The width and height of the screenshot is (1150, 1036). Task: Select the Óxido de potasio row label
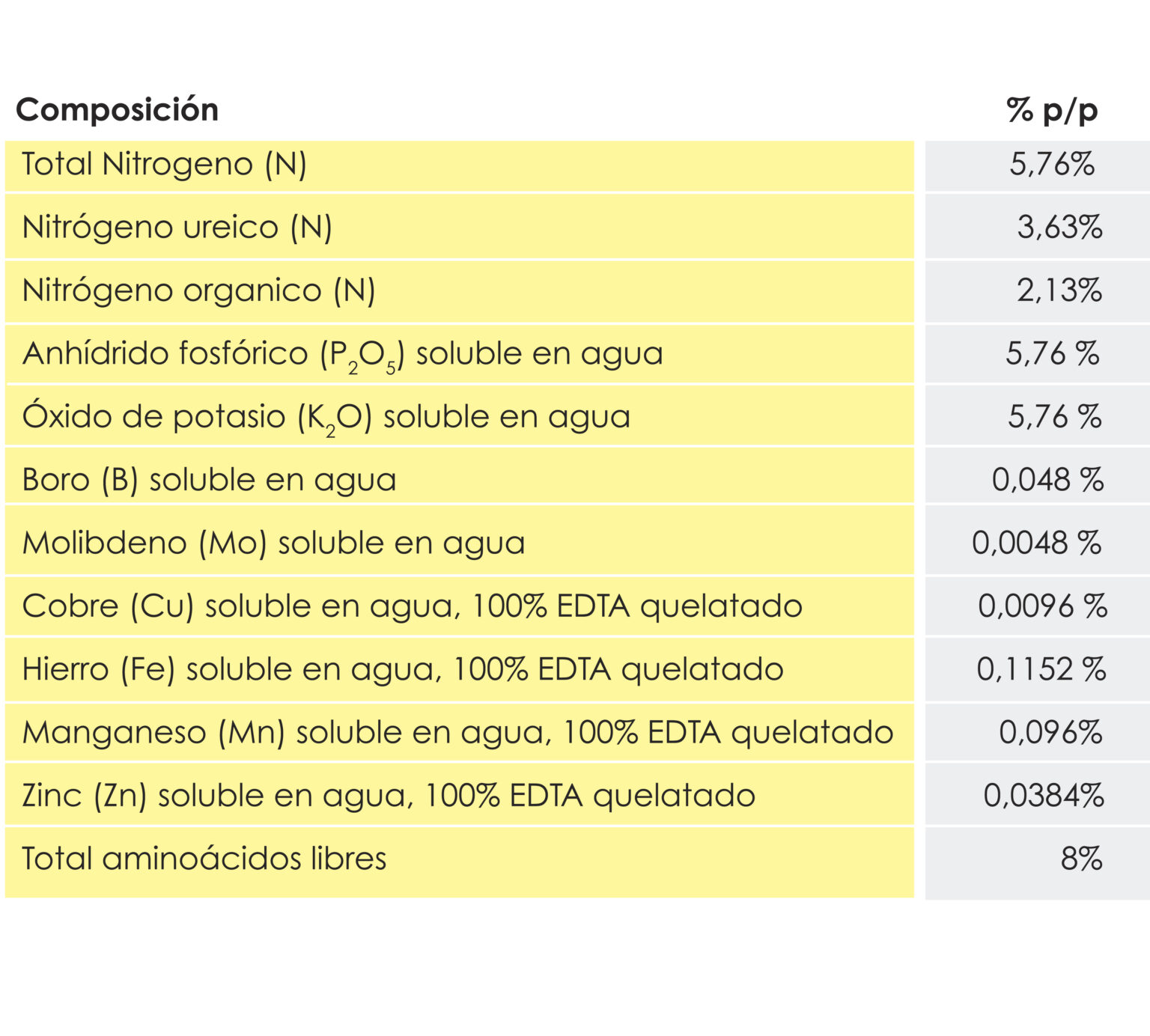326,417
